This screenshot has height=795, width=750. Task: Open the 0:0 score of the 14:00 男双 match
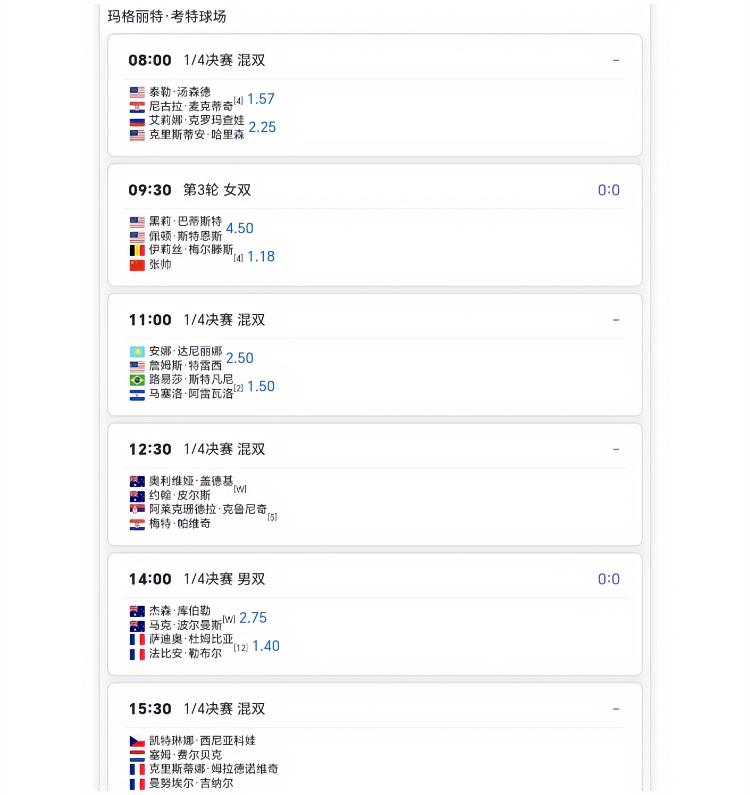click(608, 579)
